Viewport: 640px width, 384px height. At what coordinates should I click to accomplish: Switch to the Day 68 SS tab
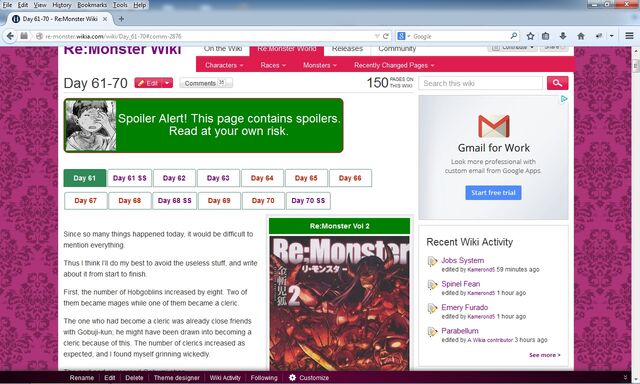(174, 200)
